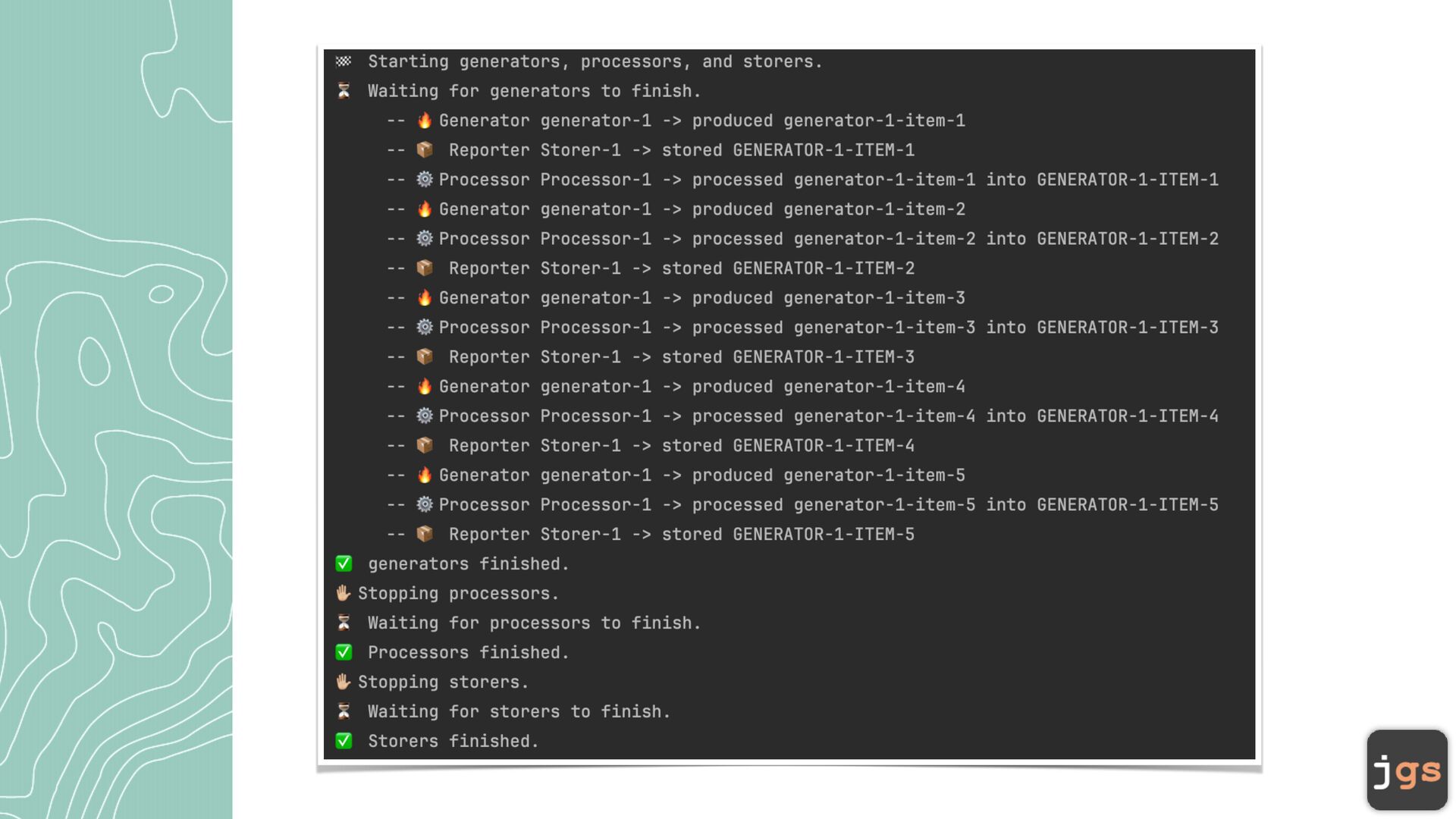Click the hand icon beside "Stopping processors."
The image size is (1456, 819).
pyautogui.click(x=344, y=593)
